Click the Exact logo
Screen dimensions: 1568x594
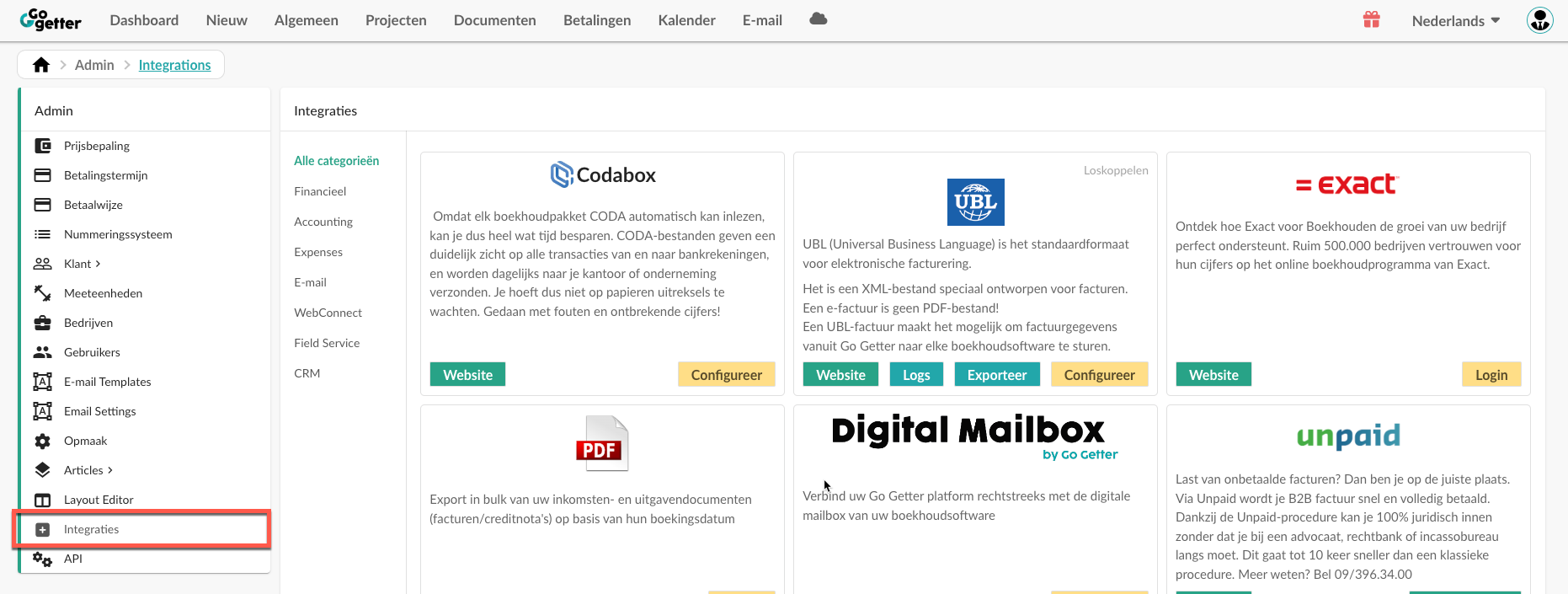1347,184
